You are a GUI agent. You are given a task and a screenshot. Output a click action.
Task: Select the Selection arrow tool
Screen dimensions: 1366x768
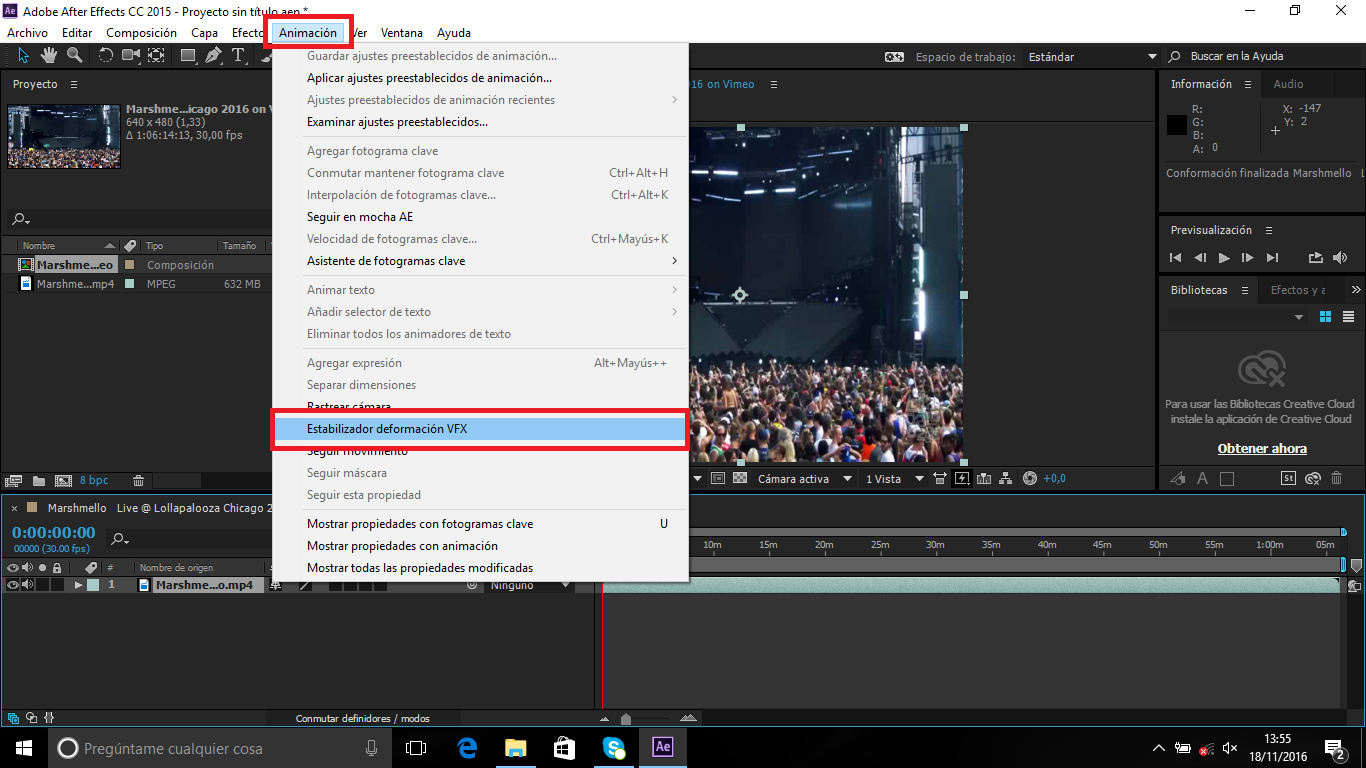coord(24,55)
